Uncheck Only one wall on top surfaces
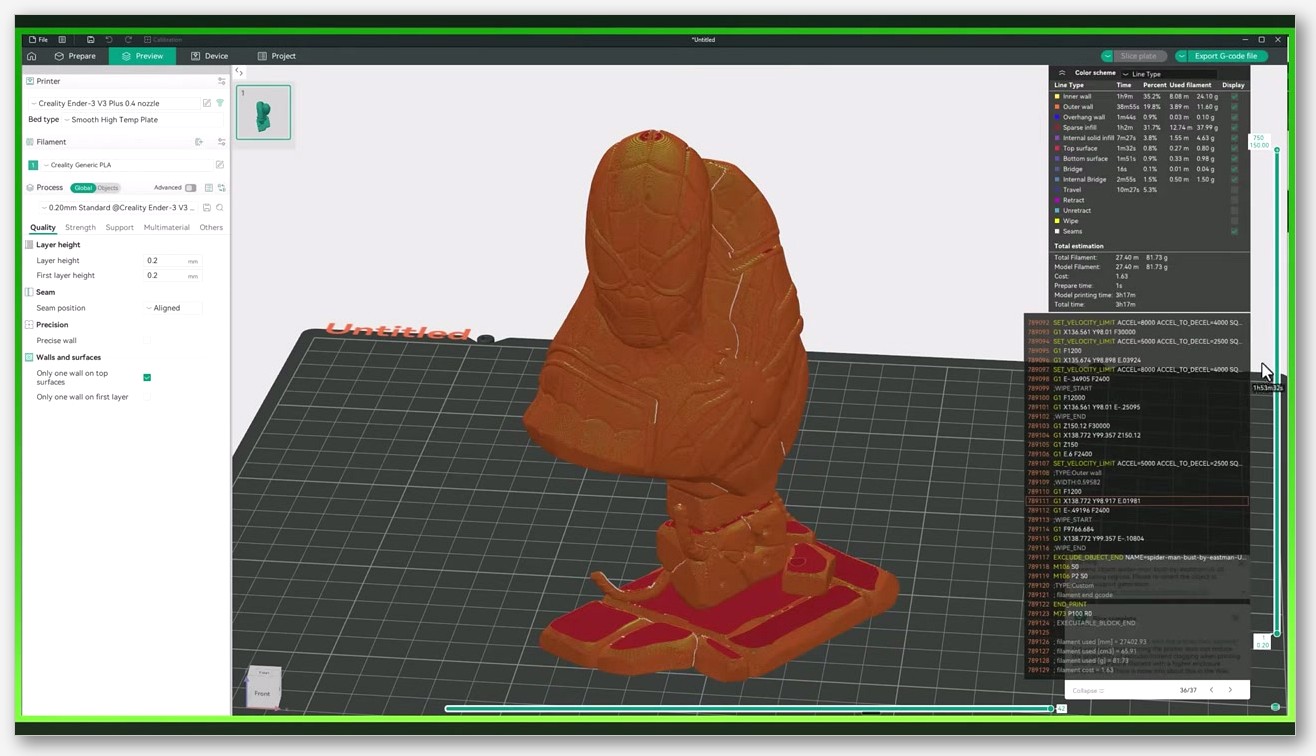 point(147,377)
